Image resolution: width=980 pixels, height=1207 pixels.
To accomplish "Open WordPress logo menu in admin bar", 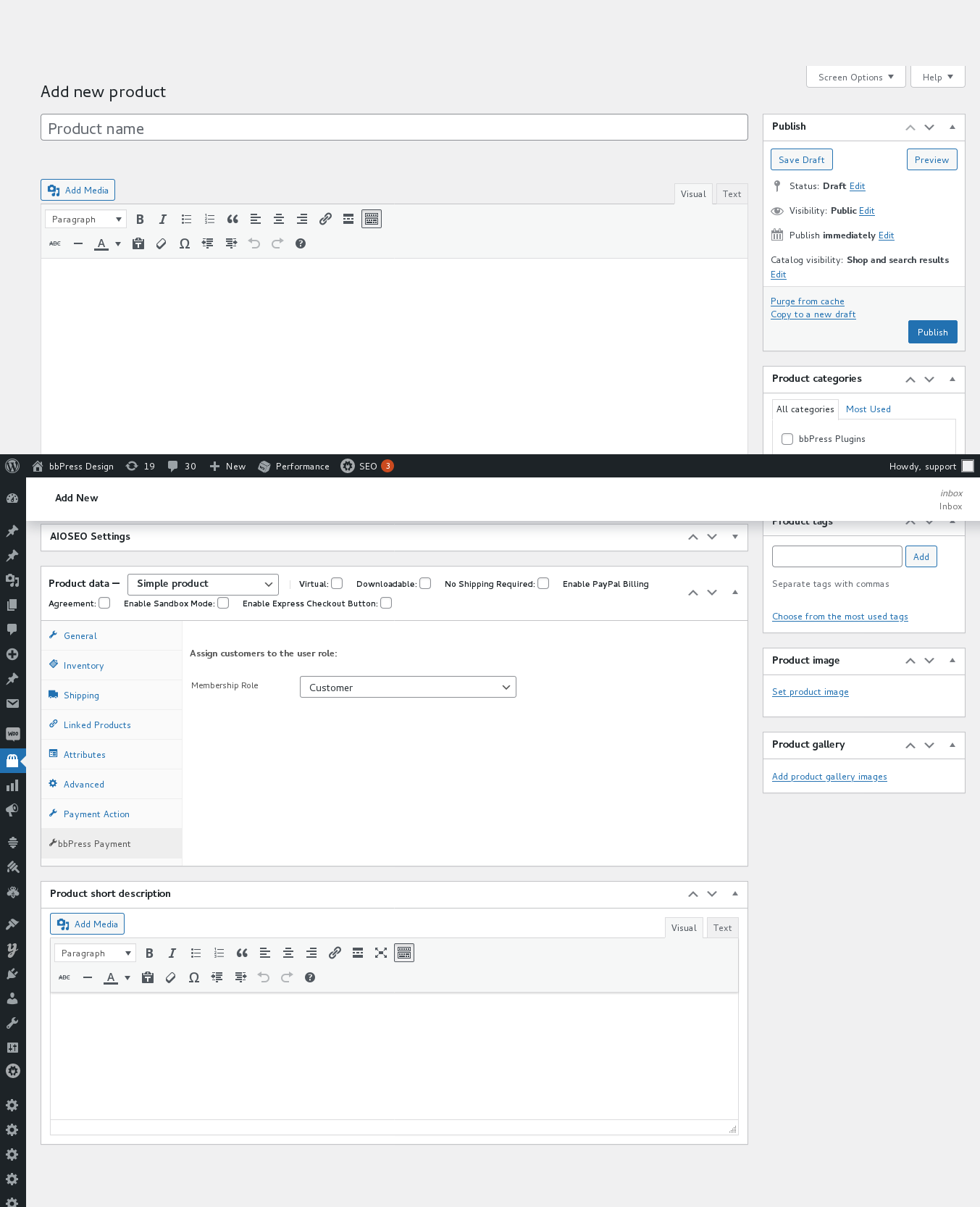I will (12, 466).
